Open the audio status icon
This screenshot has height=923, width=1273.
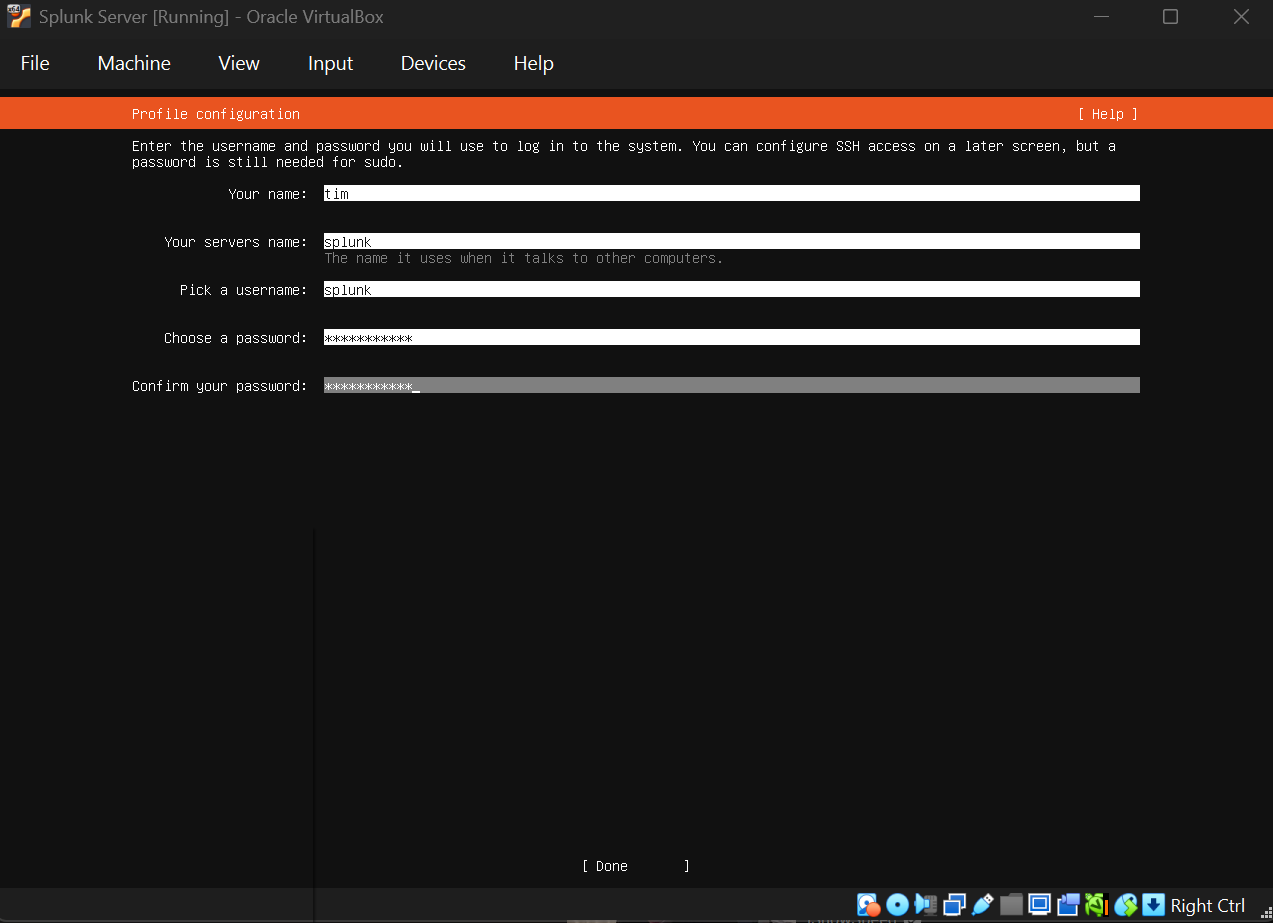(x=924, y=905)
